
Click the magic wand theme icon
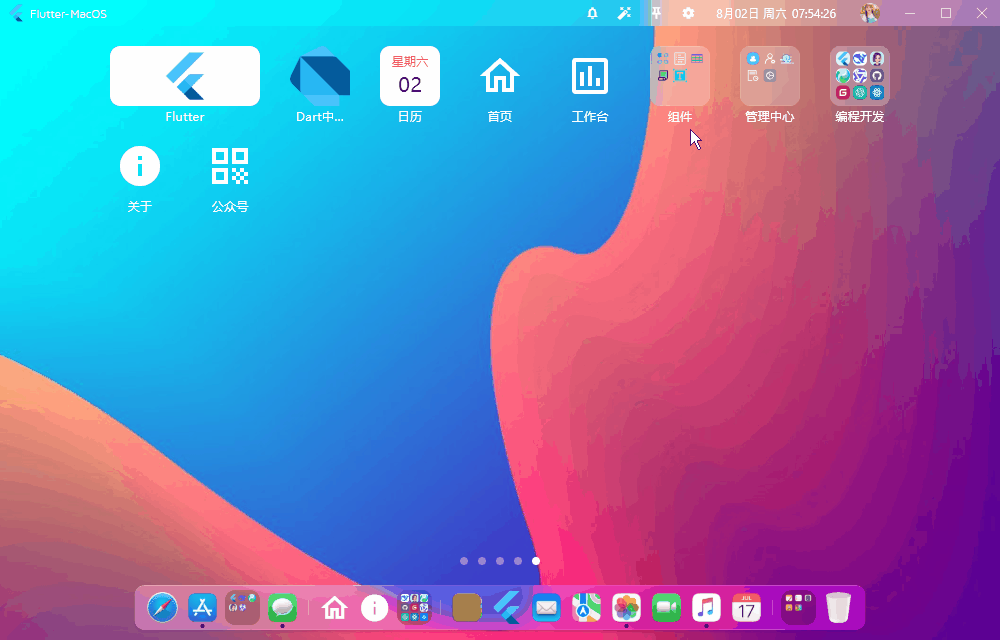pyautogui.click(x=624, y=14)
